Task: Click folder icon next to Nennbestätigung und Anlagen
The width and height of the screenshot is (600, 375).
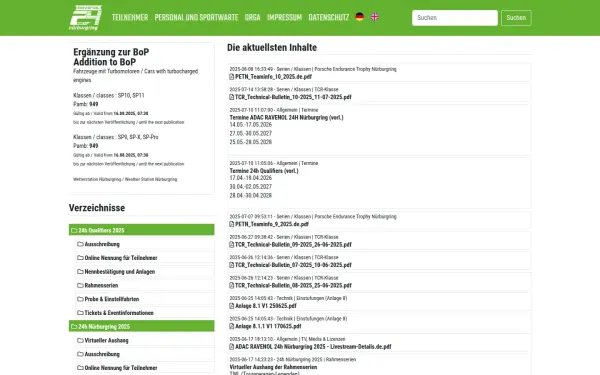Action: [80, 272]
